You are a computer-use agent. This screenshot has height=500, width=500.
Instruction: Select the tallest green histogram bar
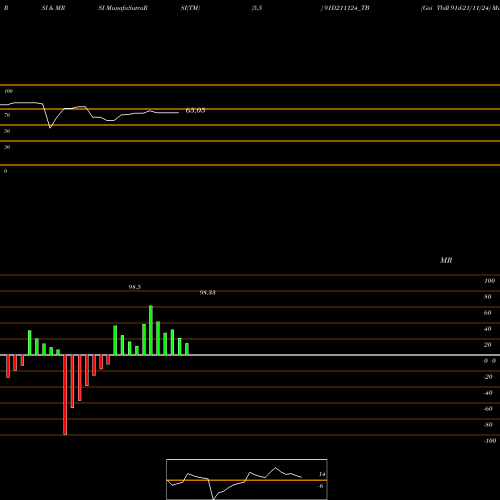click(x=151, y=330)
